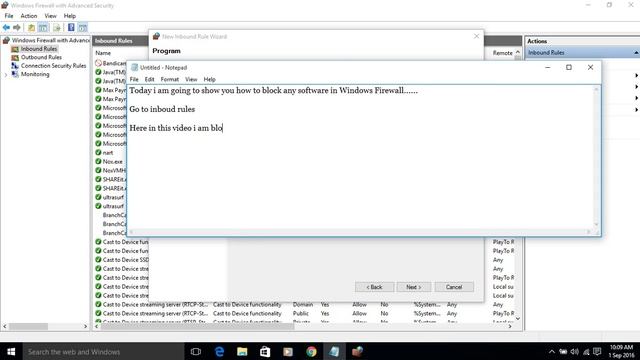Click the Notepad vertical scrollbar
The height and width of the screenshot is (360, 640).
596,158
